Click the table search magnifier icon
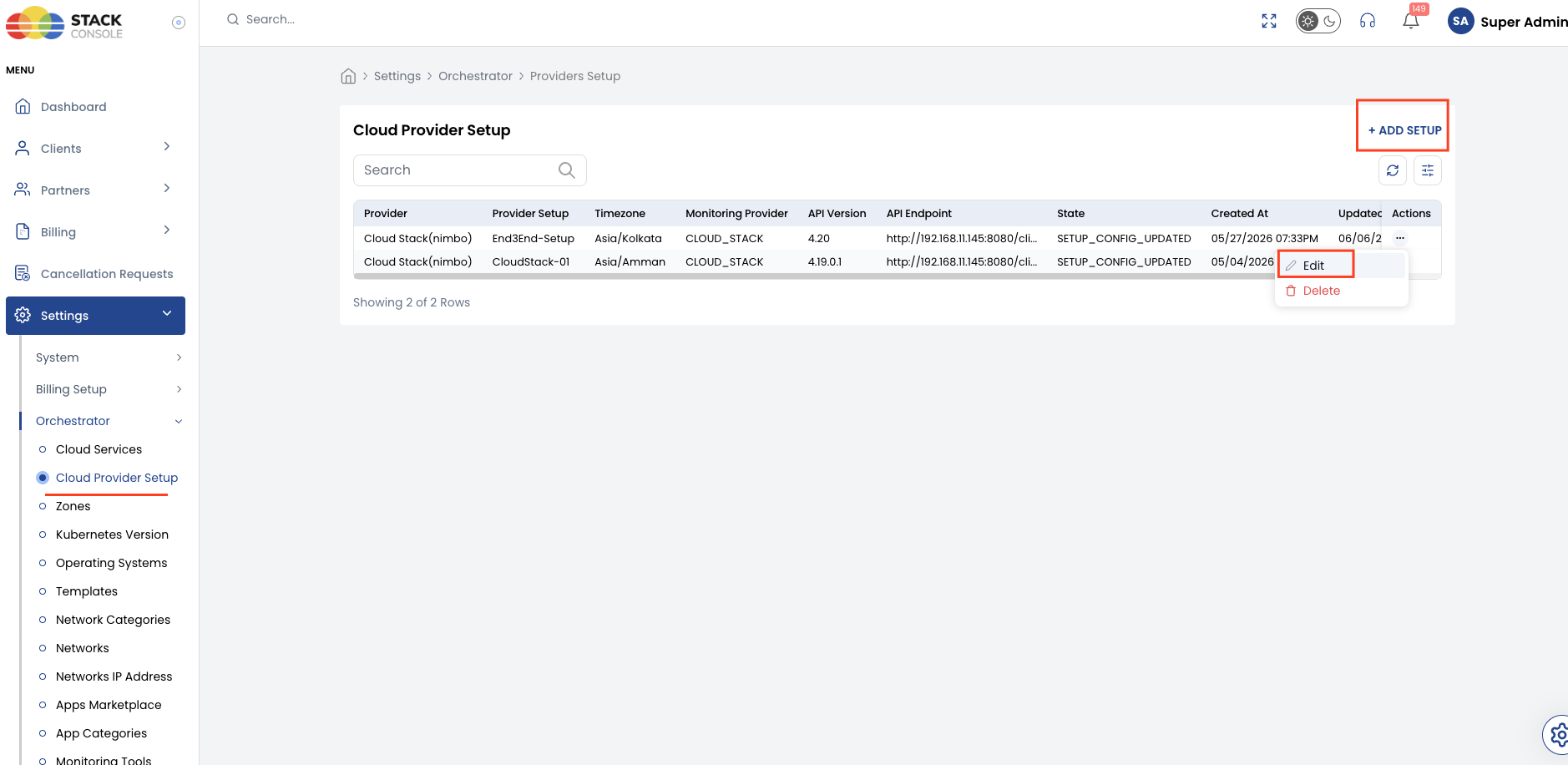This screenshot has width=1568, height=765. 567,170
